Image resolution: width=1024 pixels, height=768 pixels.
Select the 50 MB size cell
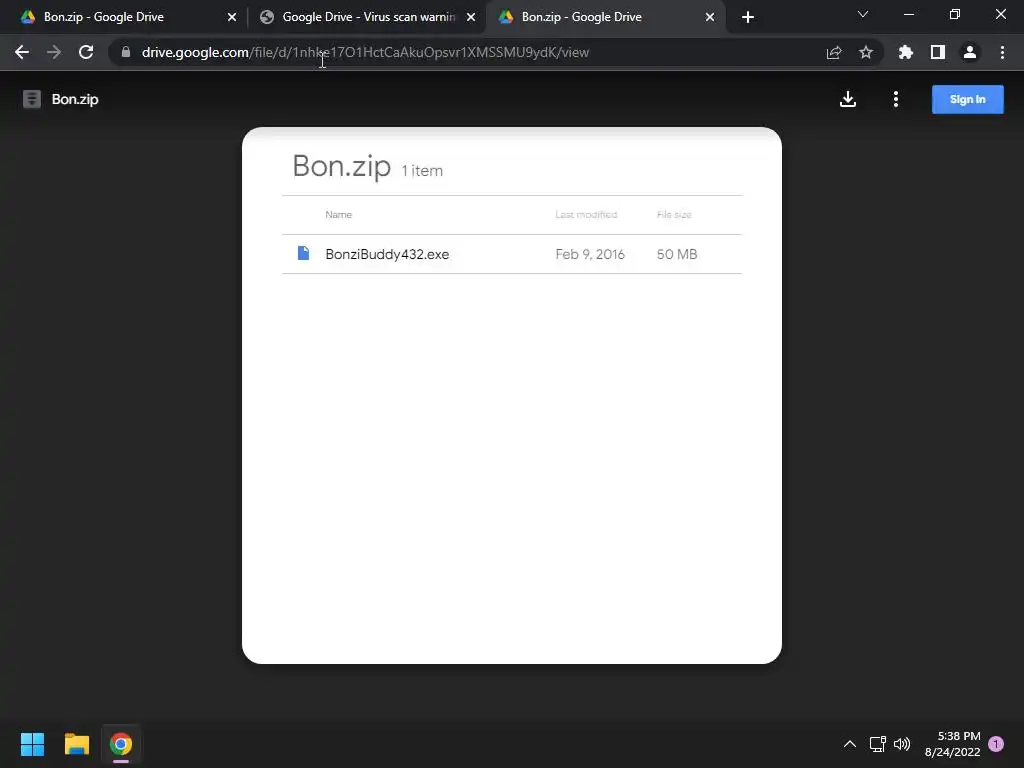[x=677, y=254]
